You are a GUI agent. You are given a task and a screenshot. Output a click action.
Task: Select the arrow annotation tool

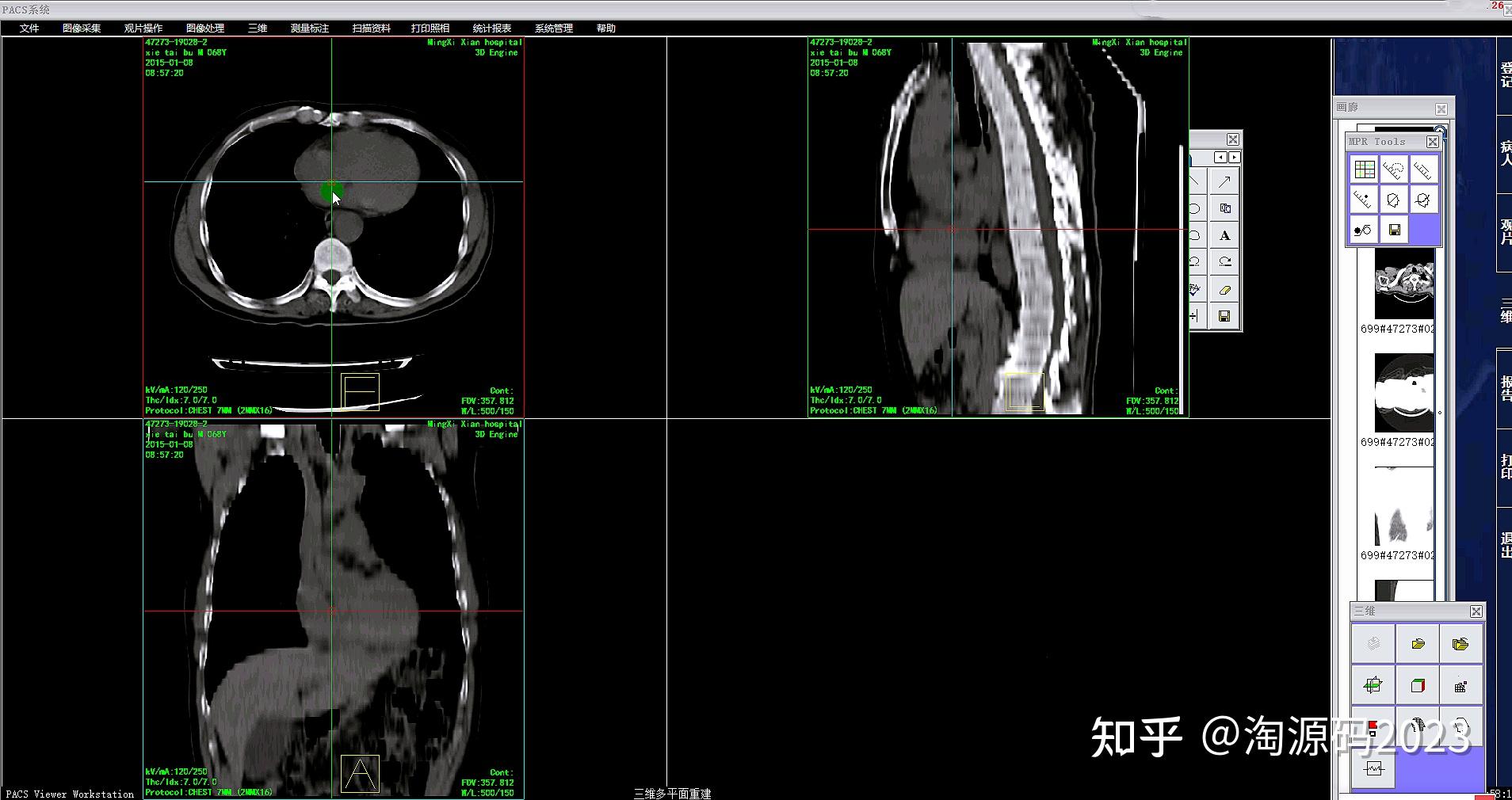point(1224,180)
